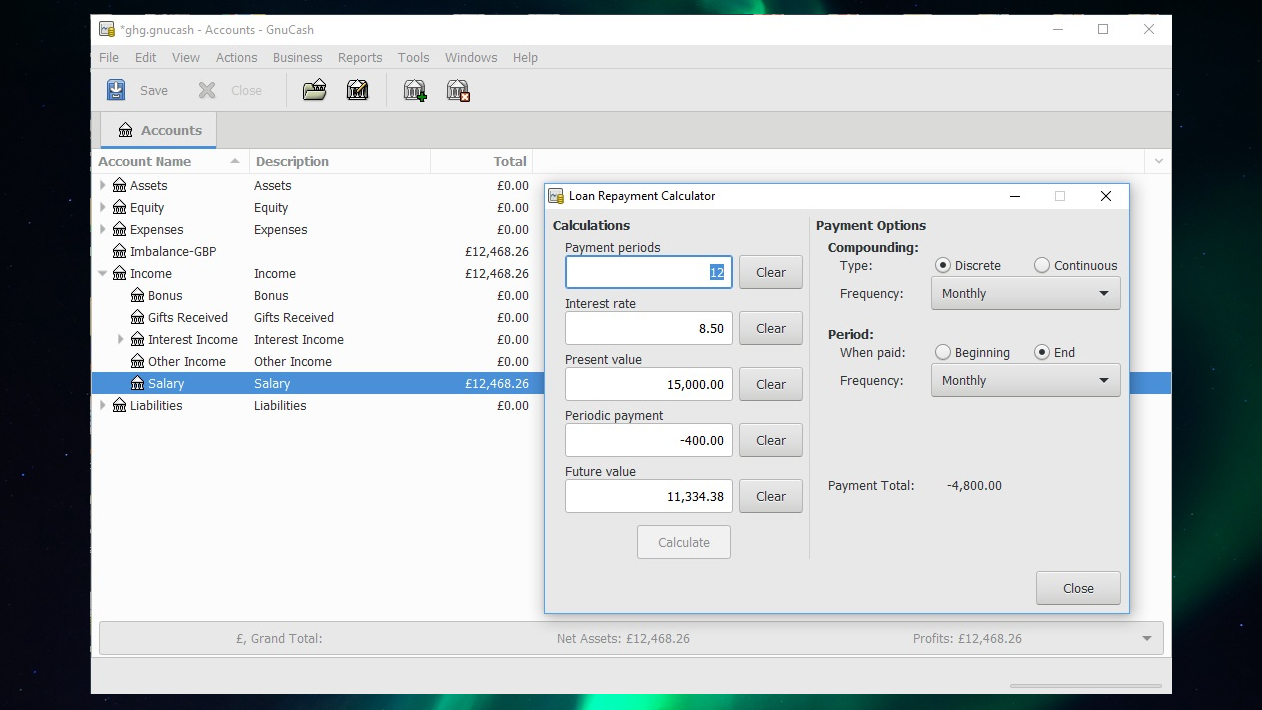Click the Edit Account toolbar icon
Image resolution: width=1262 pixels, height=710 pixels.
[357, 90]
